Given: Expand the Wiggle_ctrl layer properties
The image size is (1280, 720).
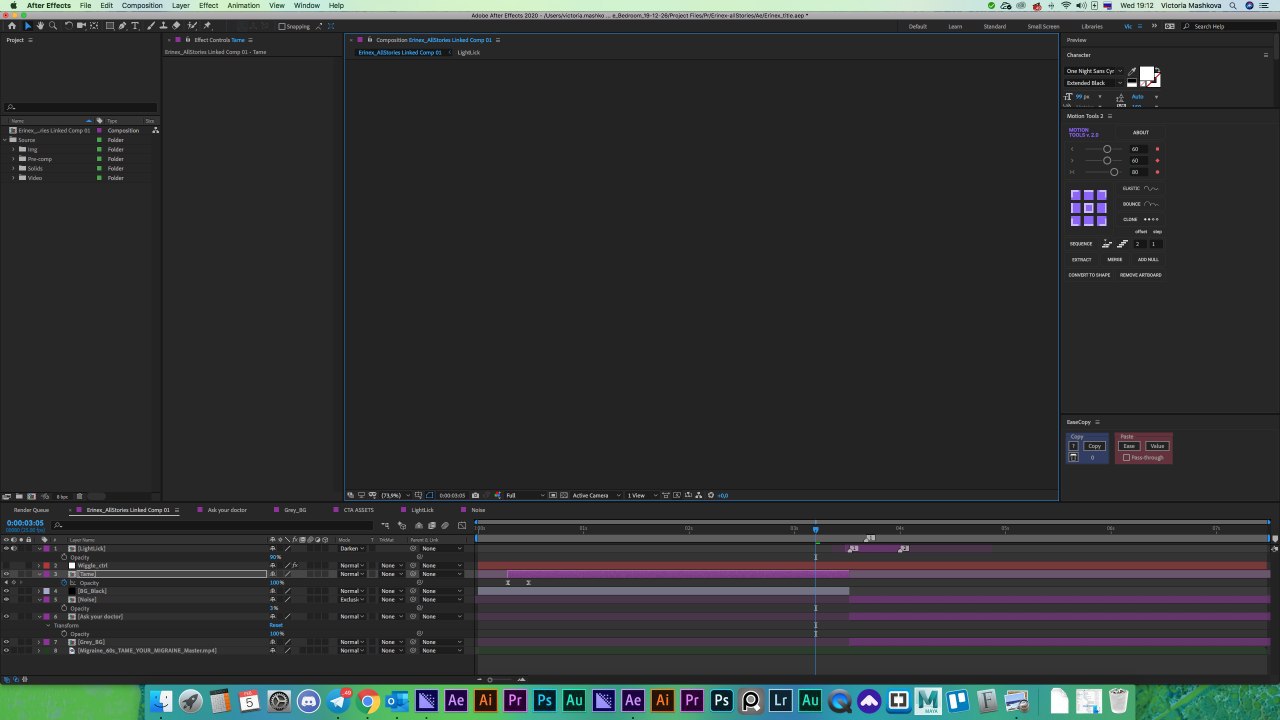Looking at the screenshot, I should coord(39,566).
